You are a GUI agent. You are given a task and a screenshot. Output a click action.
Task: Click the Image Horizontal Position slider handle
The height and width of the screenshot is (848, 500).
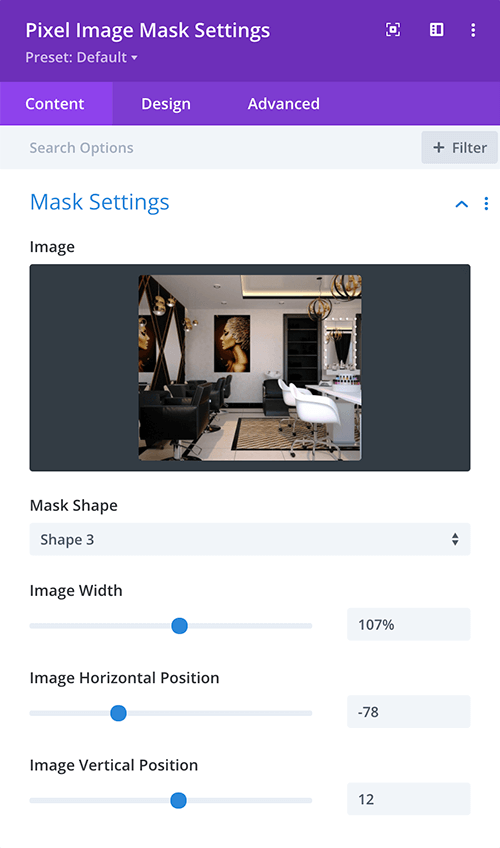pos(118,713)
